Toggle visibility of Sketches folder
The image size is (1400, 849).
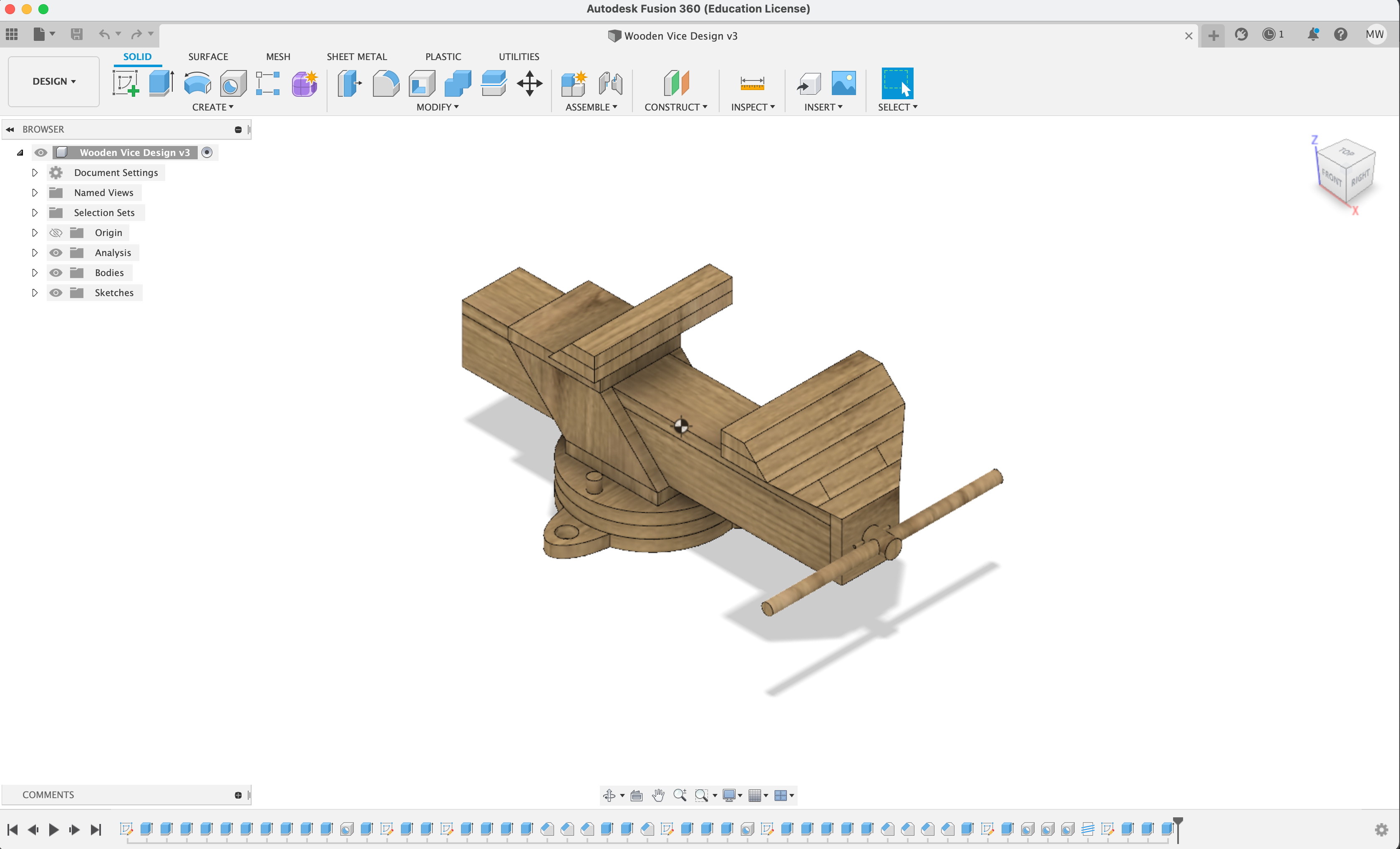coord(56,292)
